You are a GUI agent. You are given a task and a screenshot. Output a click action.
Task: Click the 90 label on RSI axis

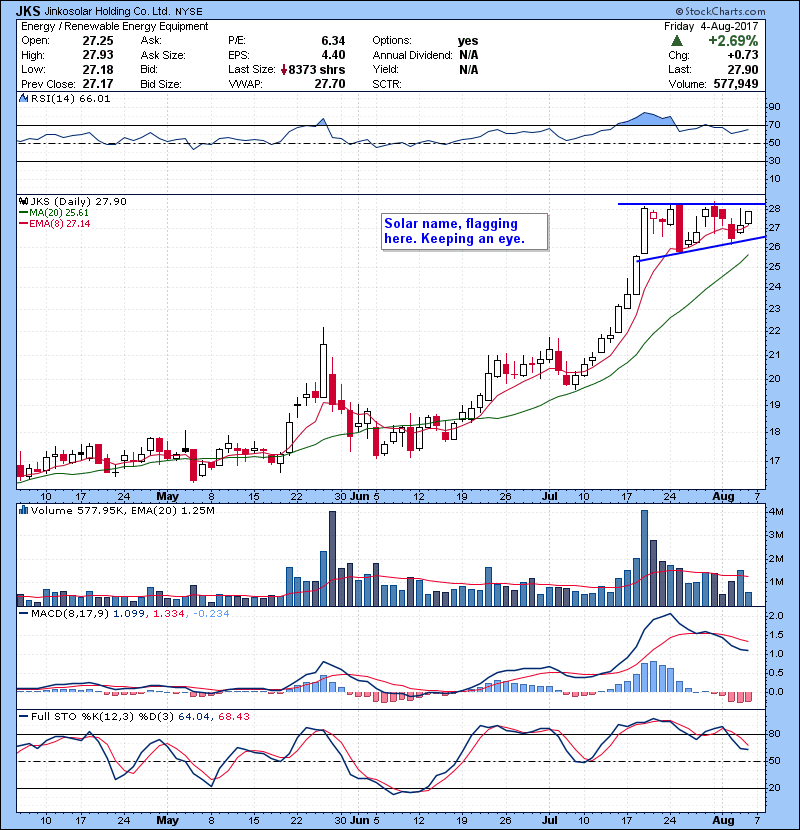tap(774, 107)
